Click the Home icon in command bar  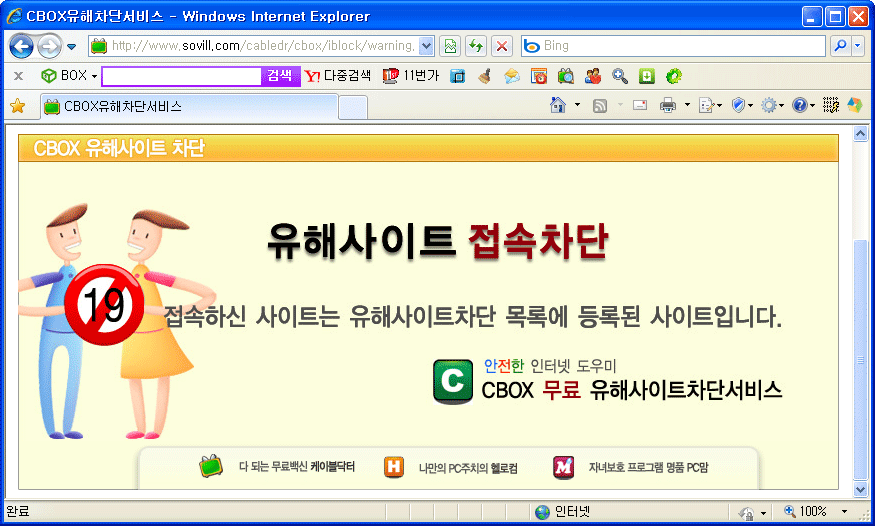(558, 105)
